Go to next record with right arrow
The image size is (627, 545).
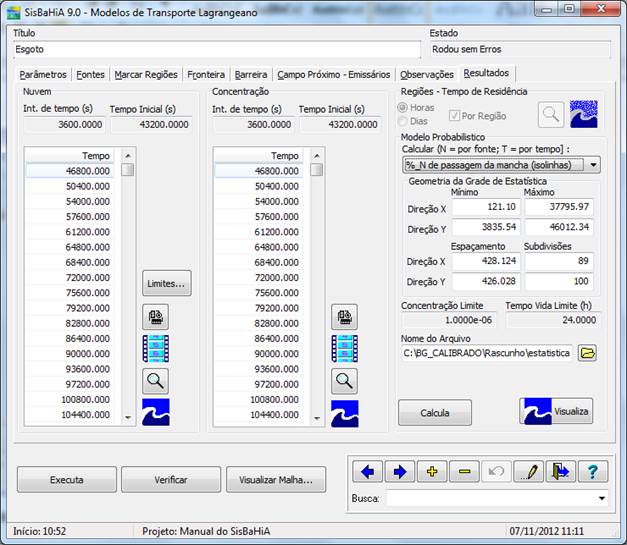[x=400, y=472]
